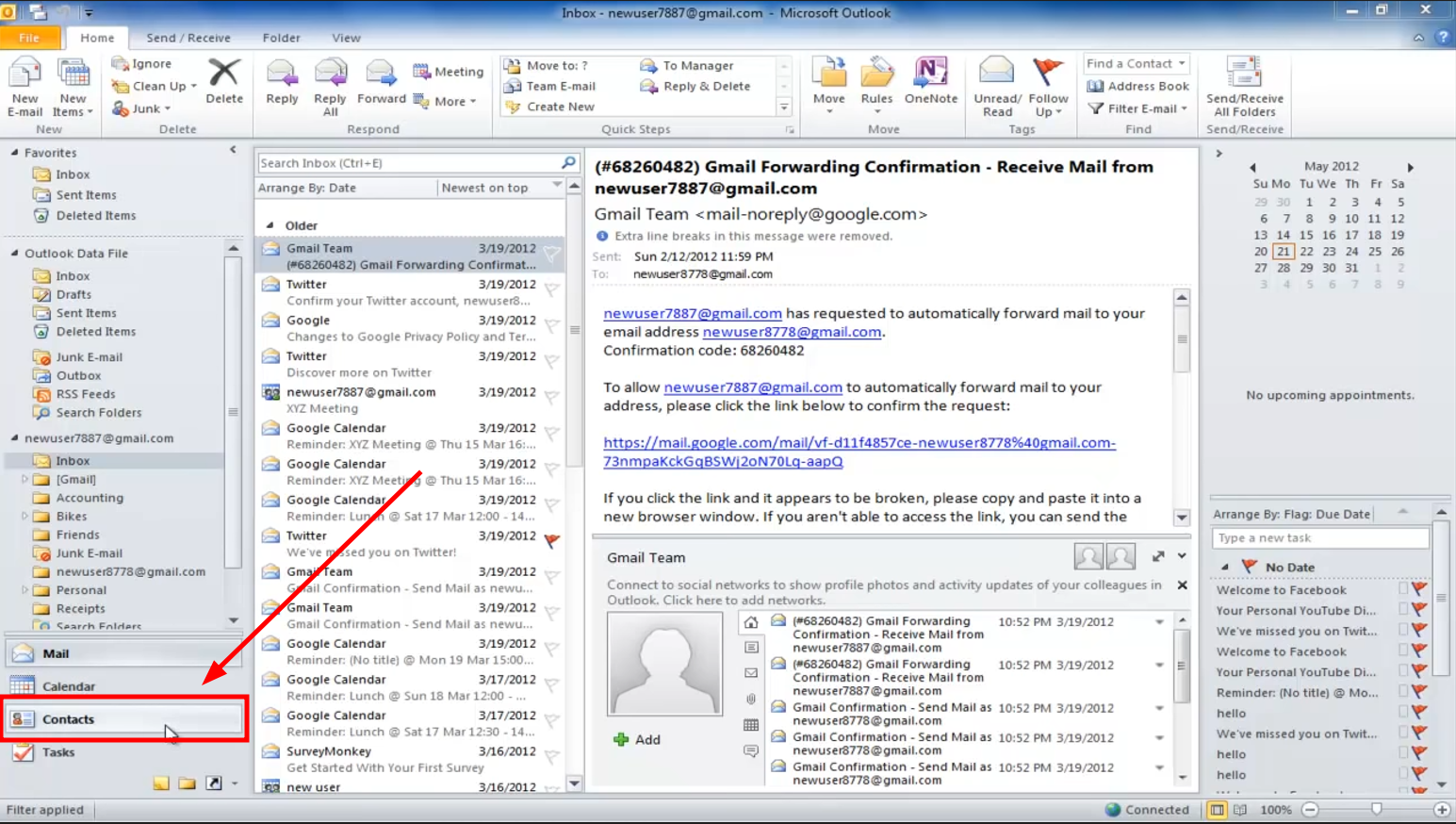Viewport: 1456px width, 824px height.
Task: Switch to the Send / Receive tab
Action: coord(188,38)
